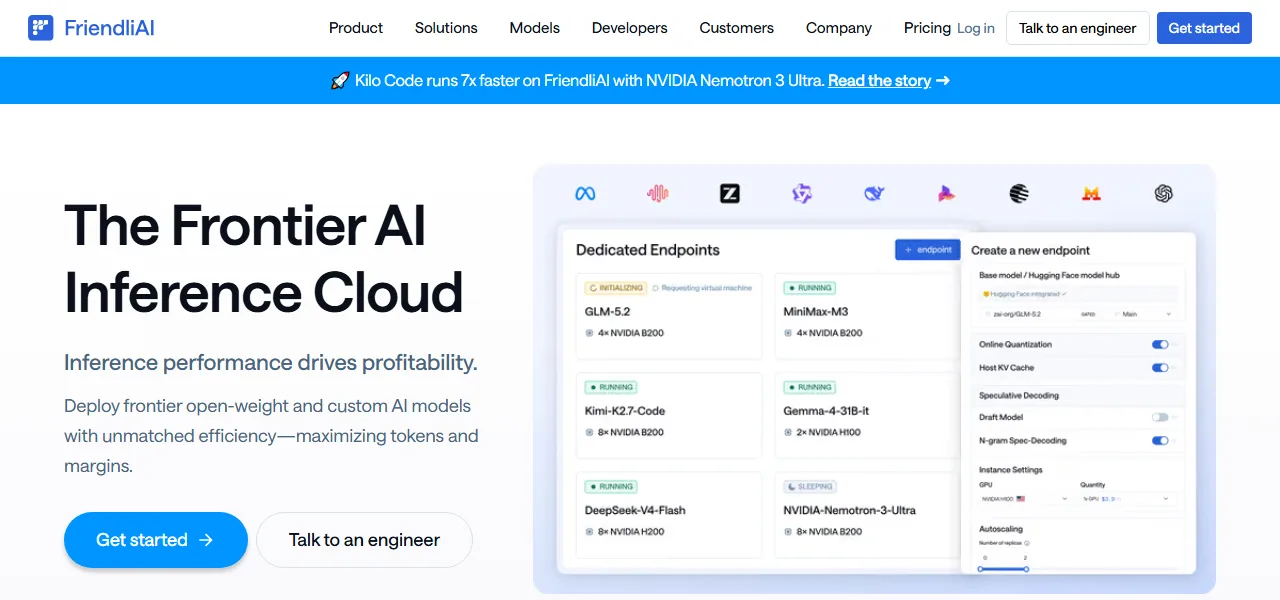Click the rocket emoji in the banner
1280x600 pixels.
(340, 81)
